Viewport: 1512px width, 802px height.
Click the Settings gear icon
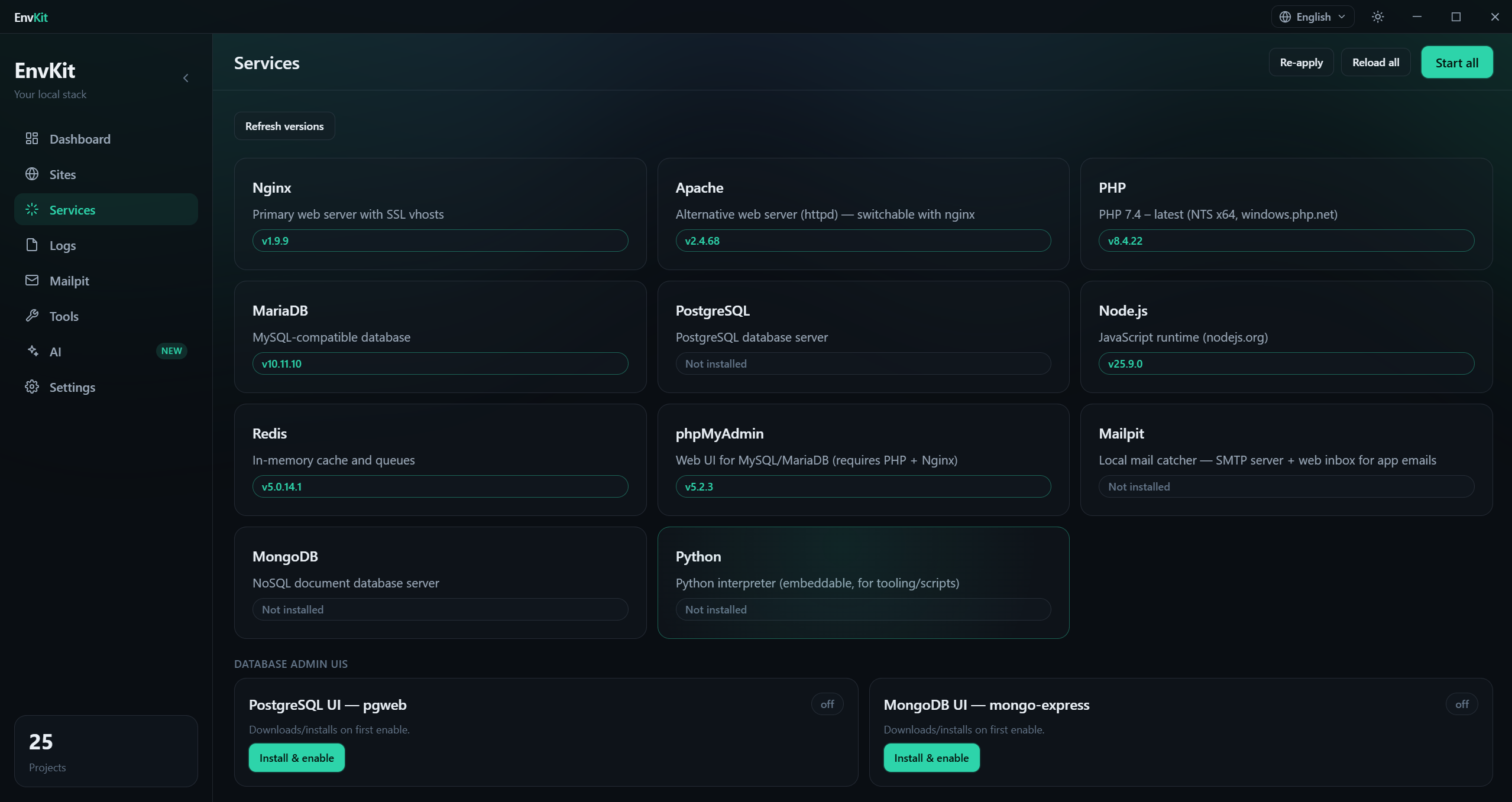pyautogui.click(x=32, y=387)
